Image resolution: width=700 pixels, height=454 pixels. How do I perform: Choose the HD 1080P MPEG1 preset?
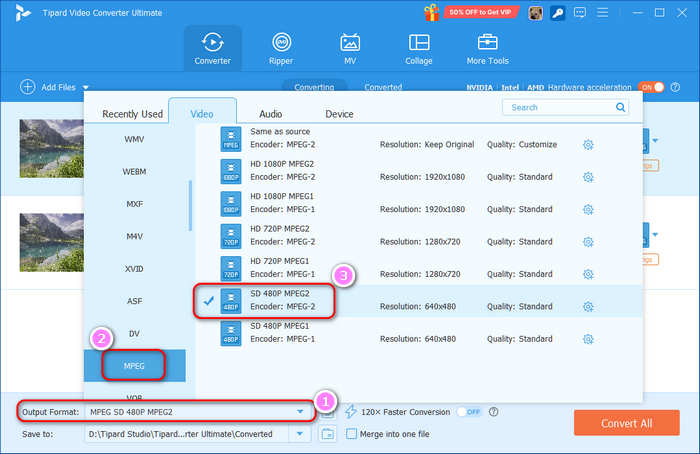419,204
